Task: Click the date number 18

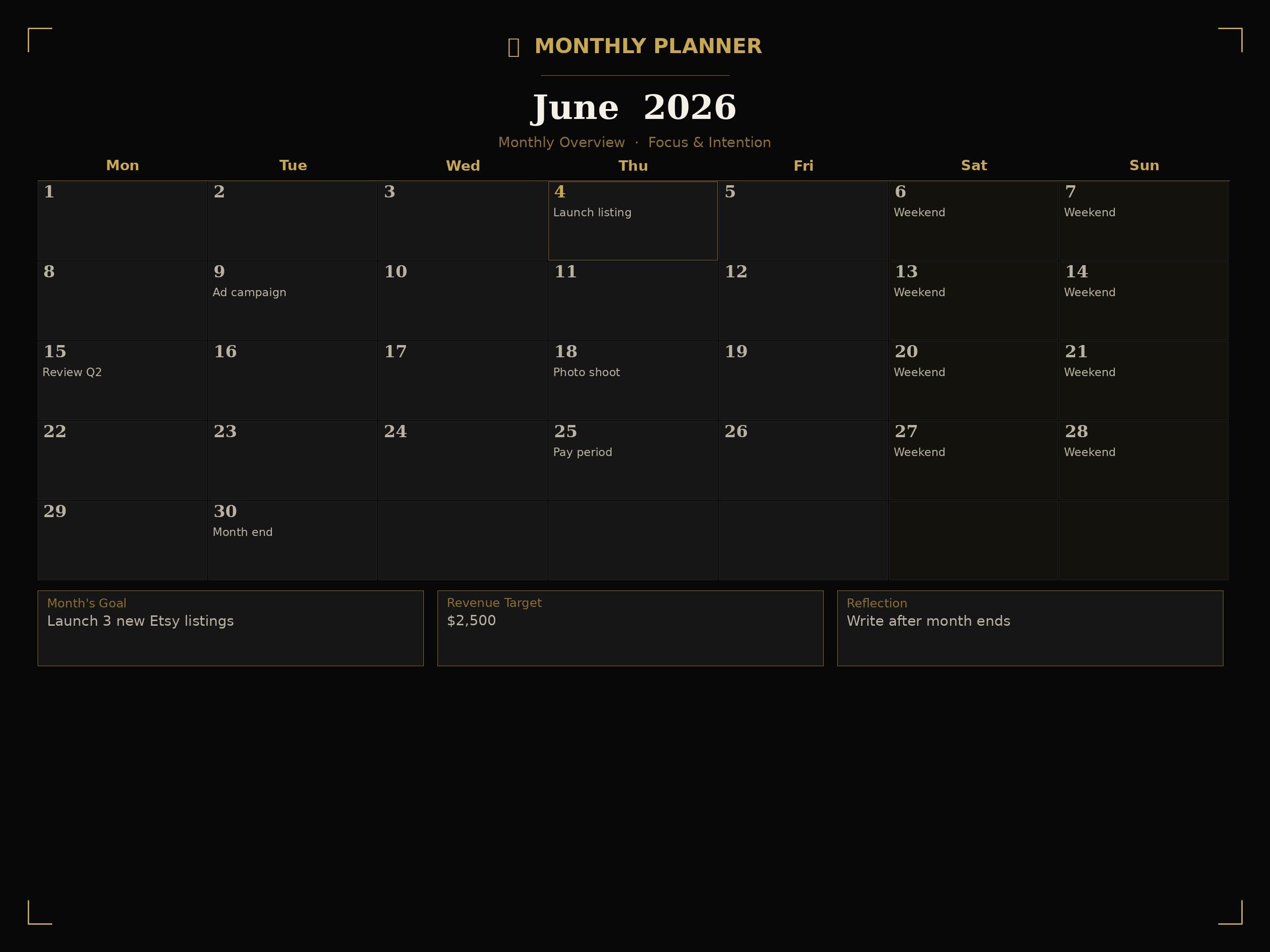Action: point(565,351)
